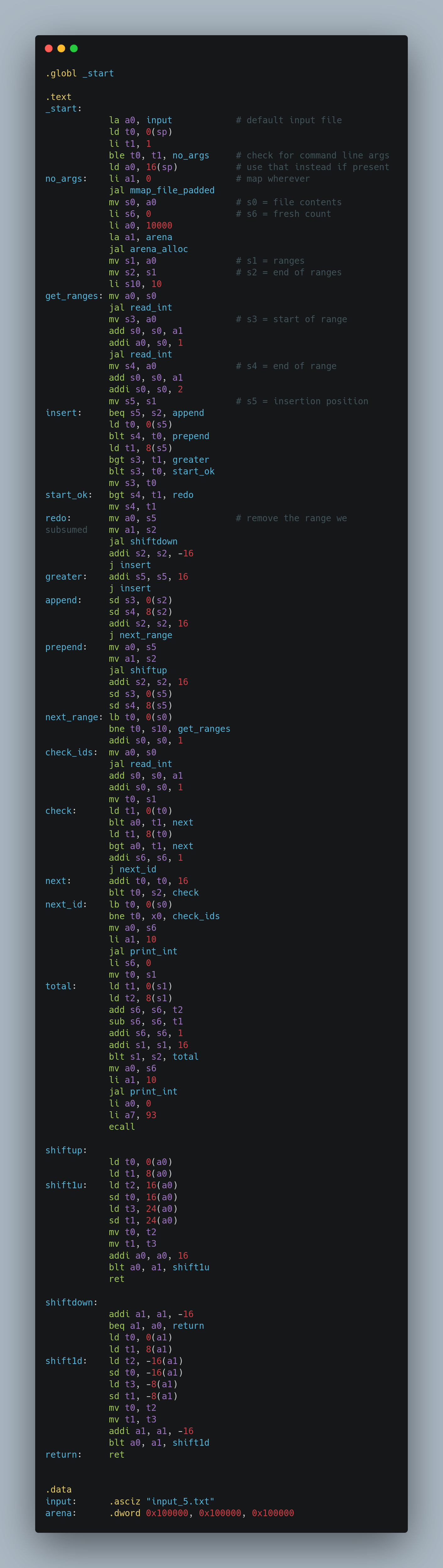Viewport: 443px width, 1568px height.
Task: Click the "# use that instead if present" comment
Action: (313, 167)
